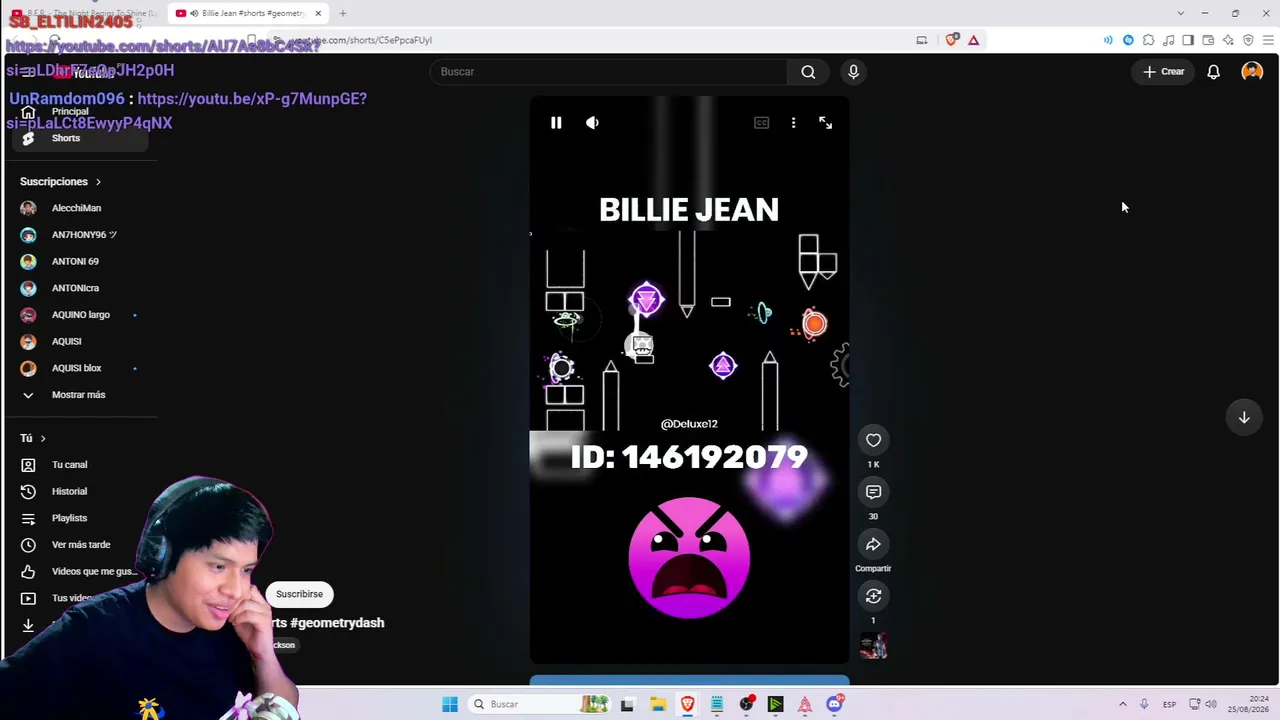Open ANTONIcra channel subscription
The height and width of the screenshot is (720, 1280).
coord(80,288)
